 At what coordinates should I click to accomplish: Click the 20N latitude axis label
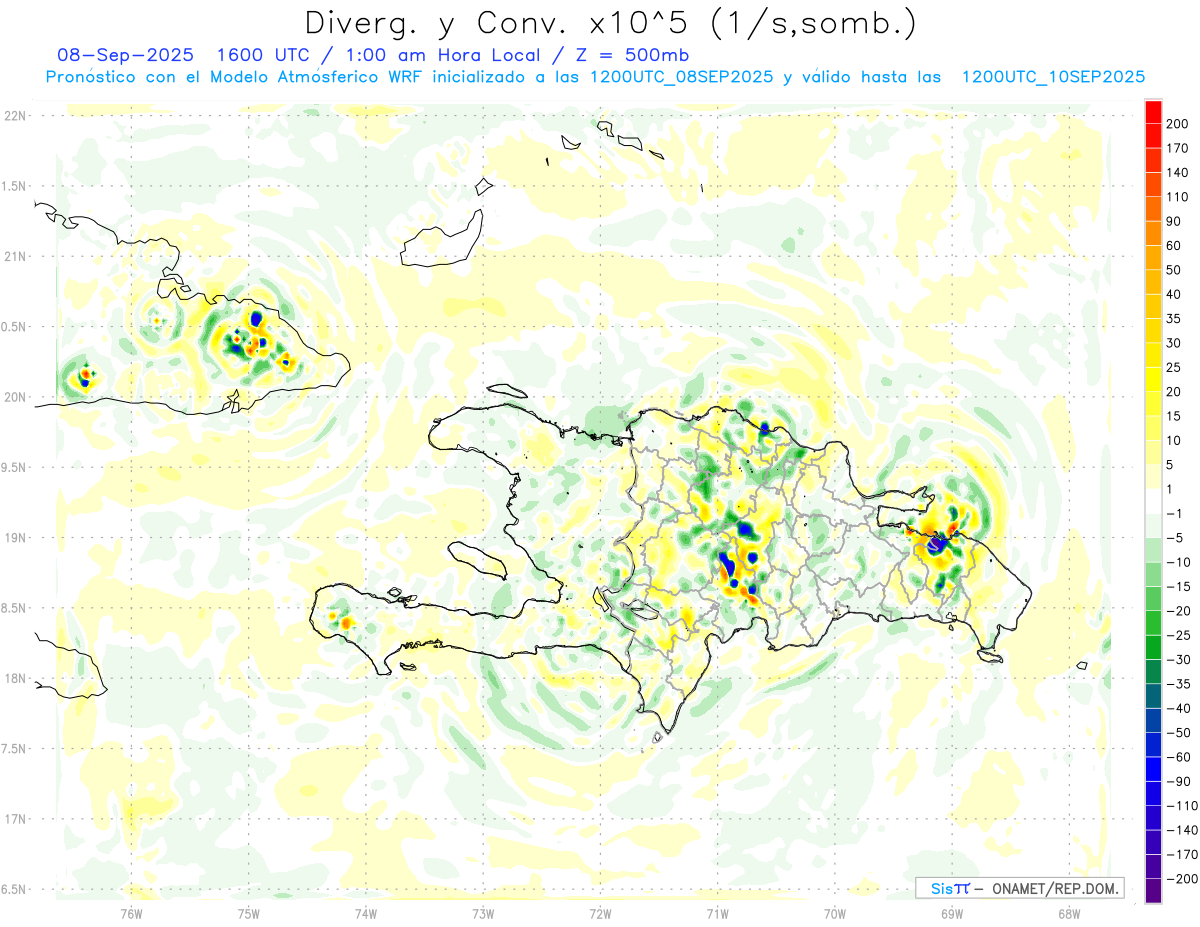tap(15, 397)
